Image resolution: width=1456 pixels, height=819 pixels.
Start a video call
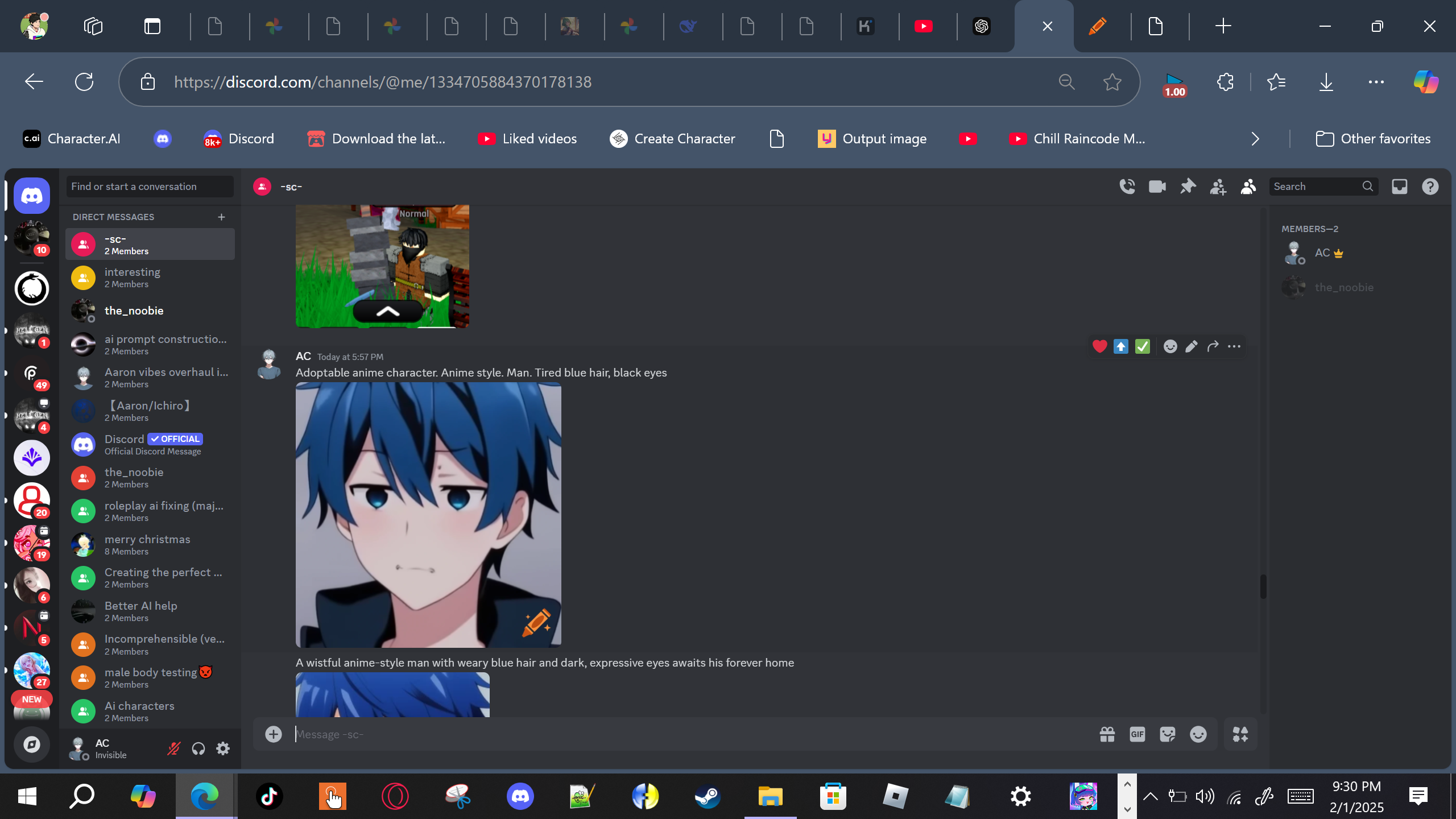pyautogui.click(x=1157, y=187)
